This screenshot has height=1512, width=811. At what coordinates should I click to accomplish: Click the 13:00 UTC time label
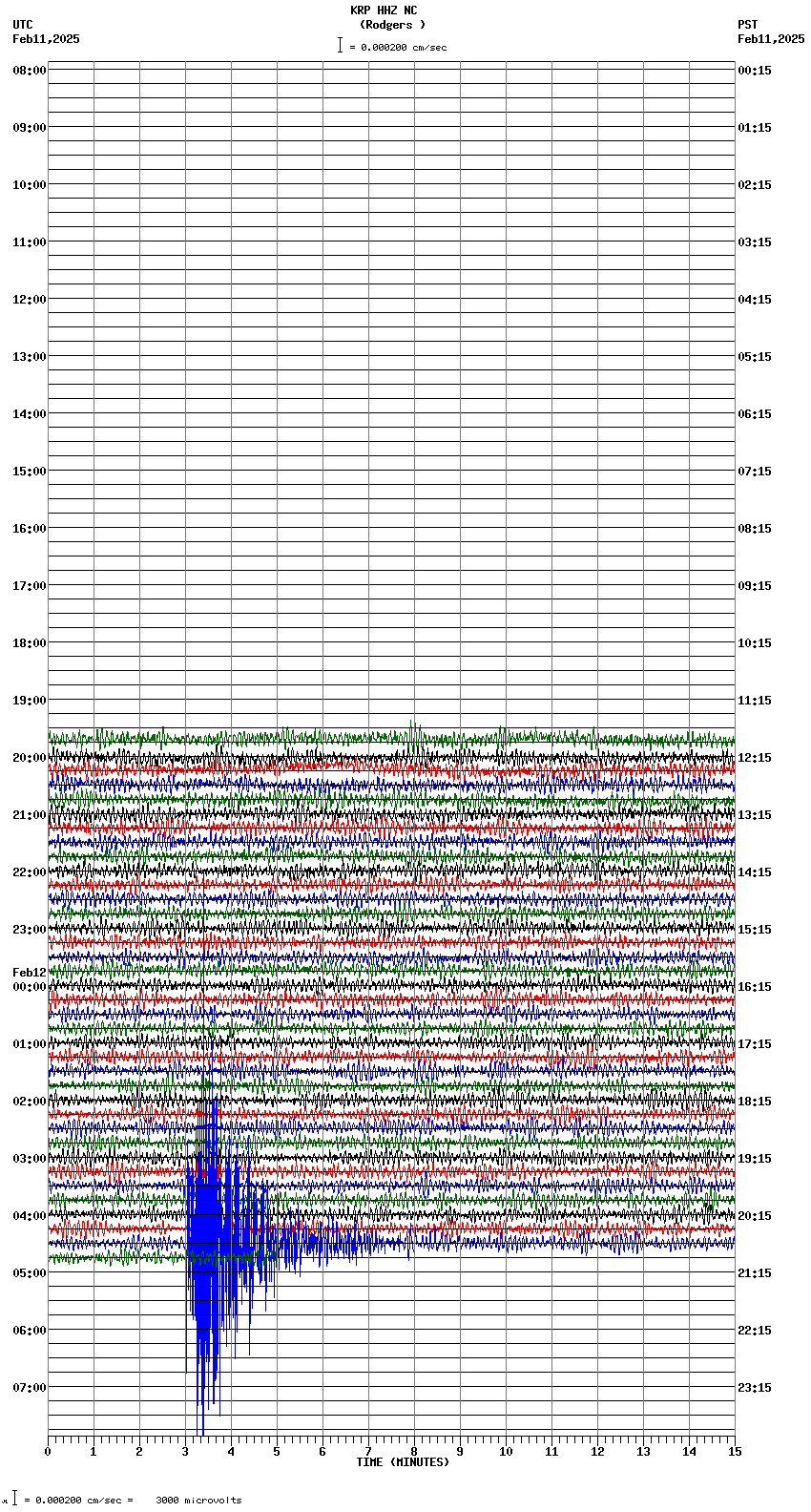click(30, 357)
